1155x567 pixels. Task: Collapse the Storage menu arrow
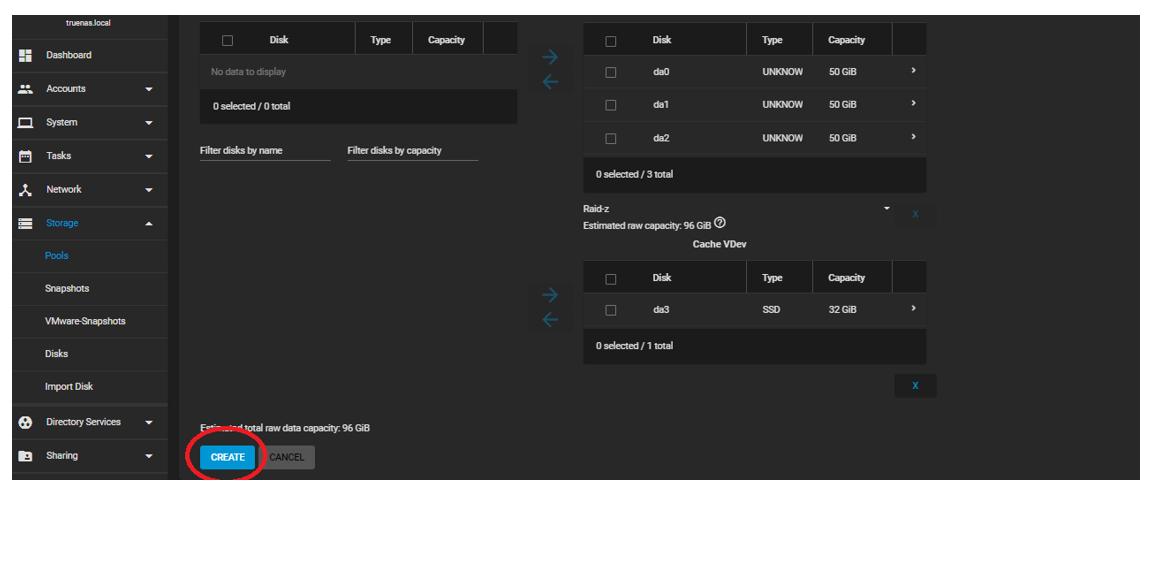pyautogui.click(x=149, y=223)
